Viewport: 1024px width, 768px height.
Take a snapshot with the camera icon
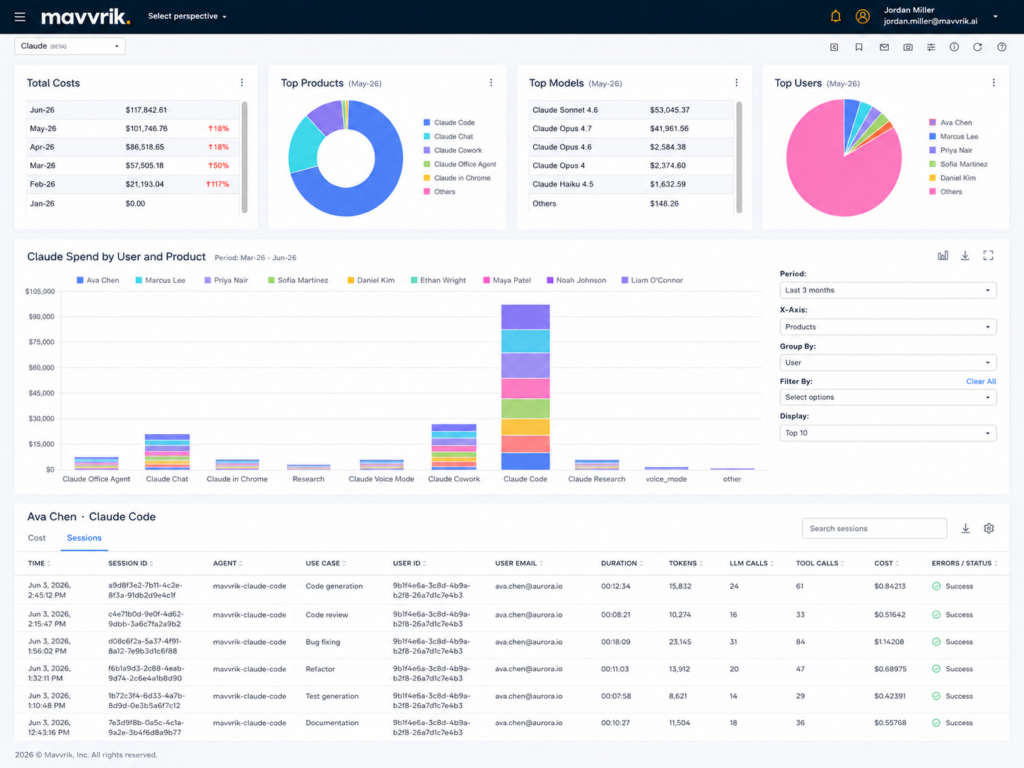click(x=908, y=47)
